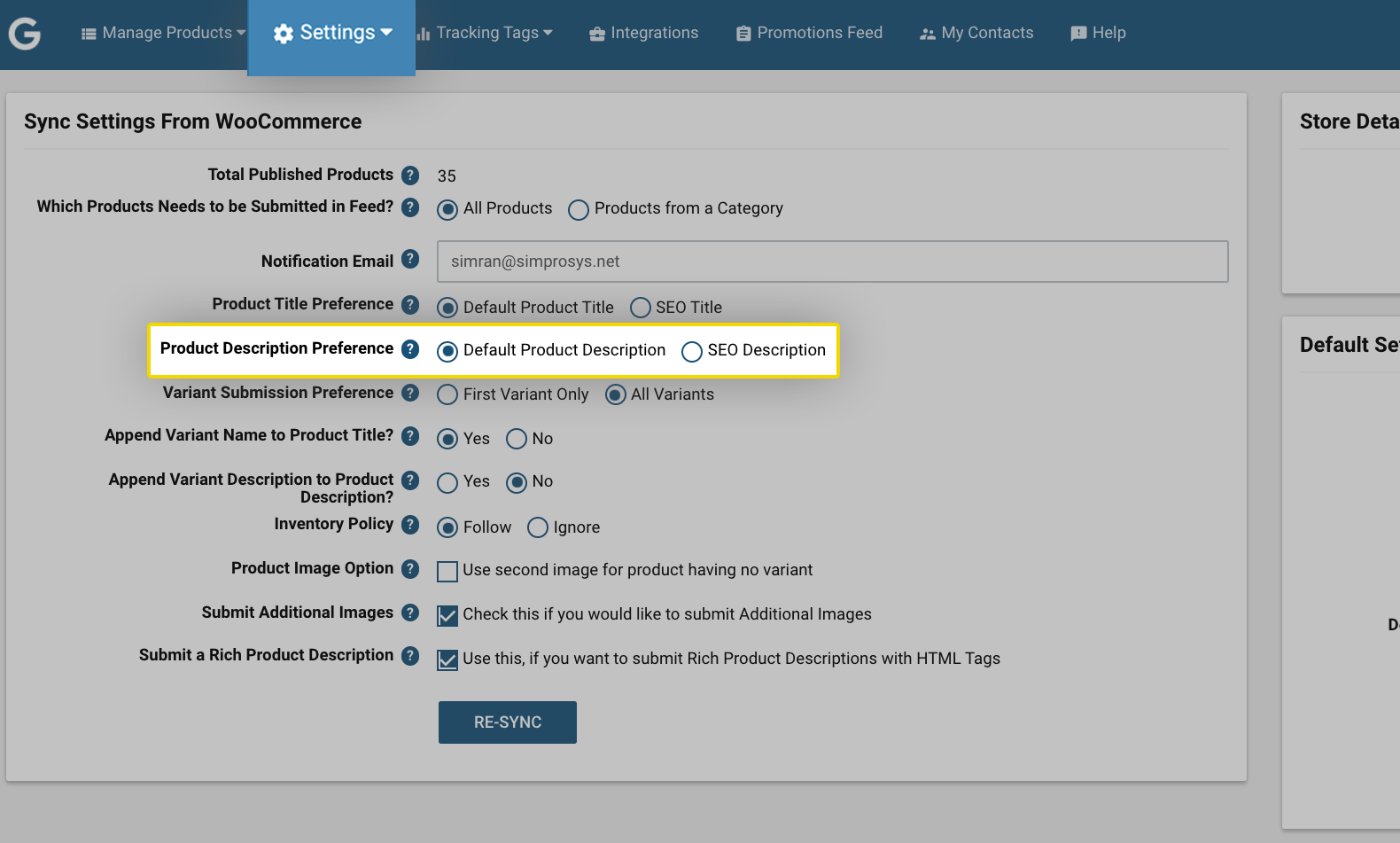Open help tooltip for Append Variant Description

[x=410, y=480]
